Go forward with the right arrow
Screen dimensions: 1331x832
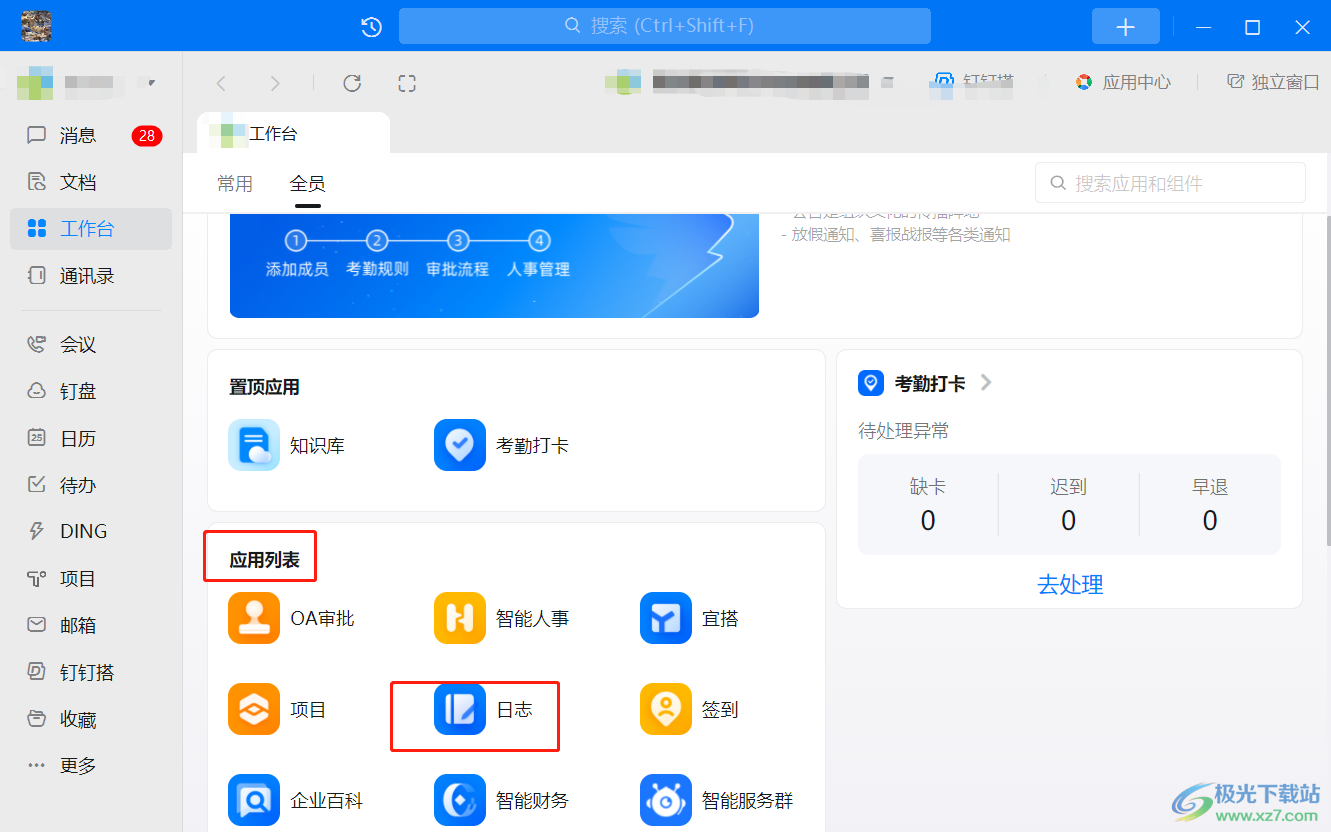tap(275, 83)
